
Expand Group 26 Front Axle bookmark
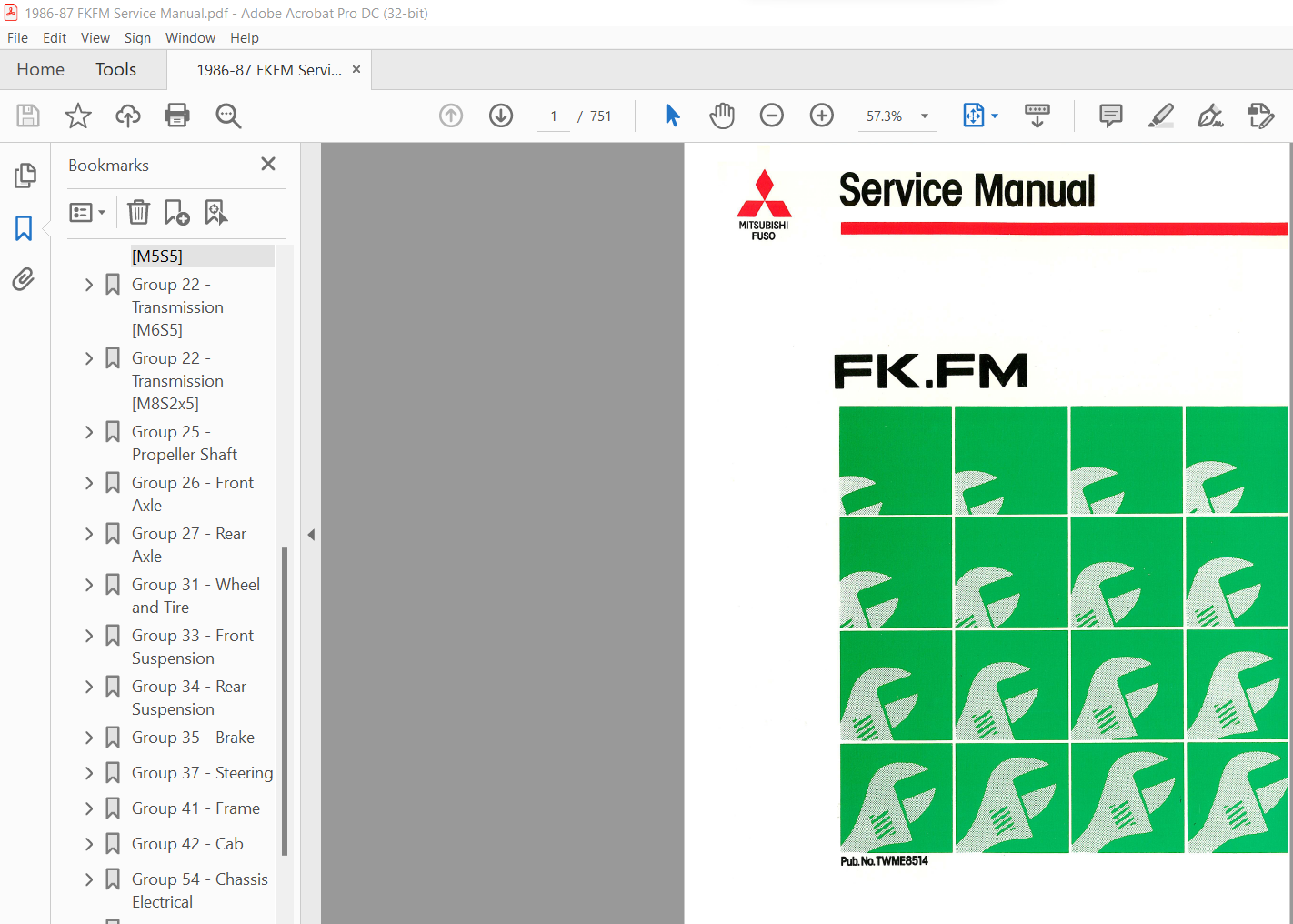coord(89,483)
